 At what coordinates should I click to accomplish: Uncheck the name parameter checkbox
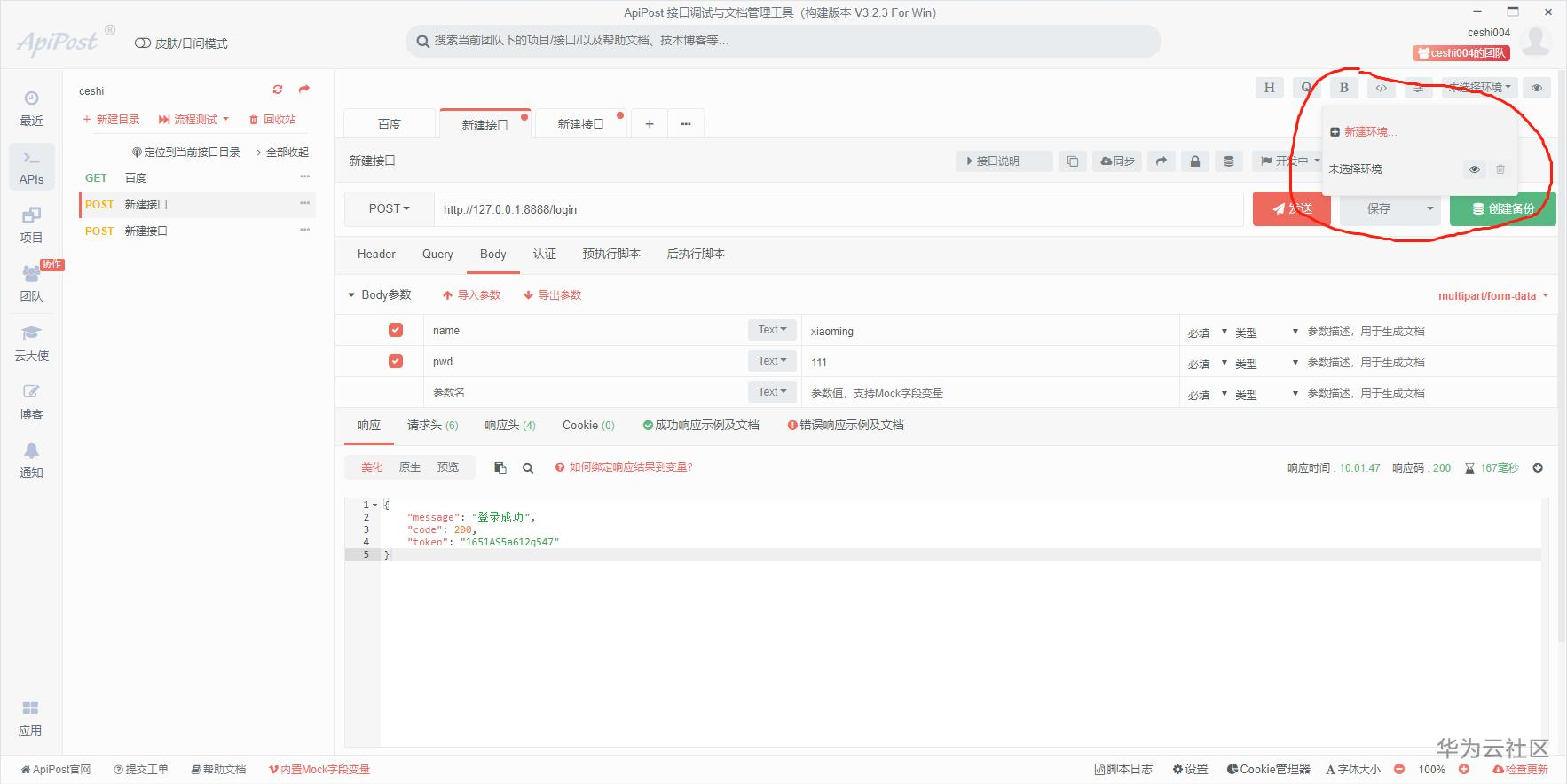coord(396,330)
